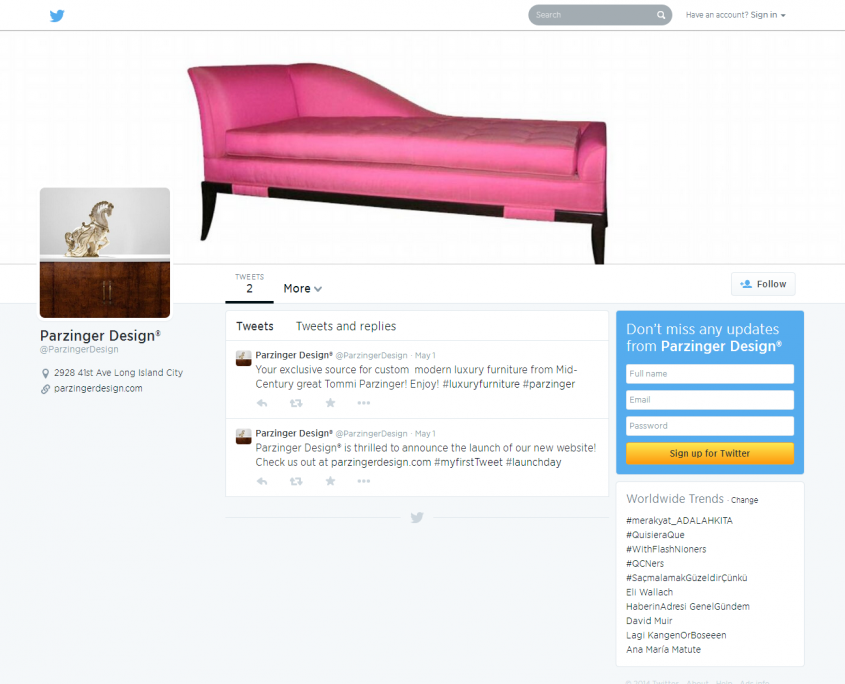The height and width of the screenshot is (684, 845).
Task: Expand the More dropdown in profile bar
Action: [x=303, y=288]
